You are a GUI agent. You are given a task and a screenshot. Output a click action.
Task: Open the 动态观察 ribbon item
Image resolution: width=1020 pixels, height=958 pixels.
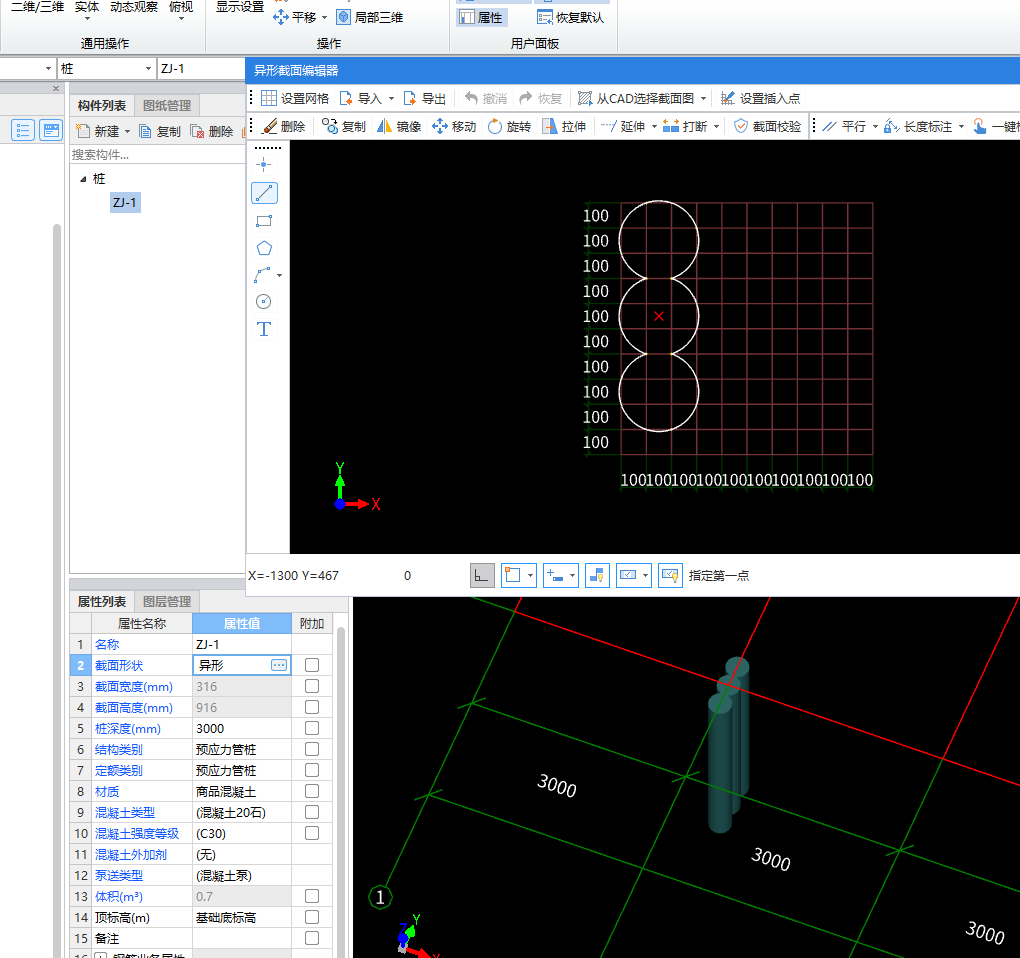(x=134, y=7)
